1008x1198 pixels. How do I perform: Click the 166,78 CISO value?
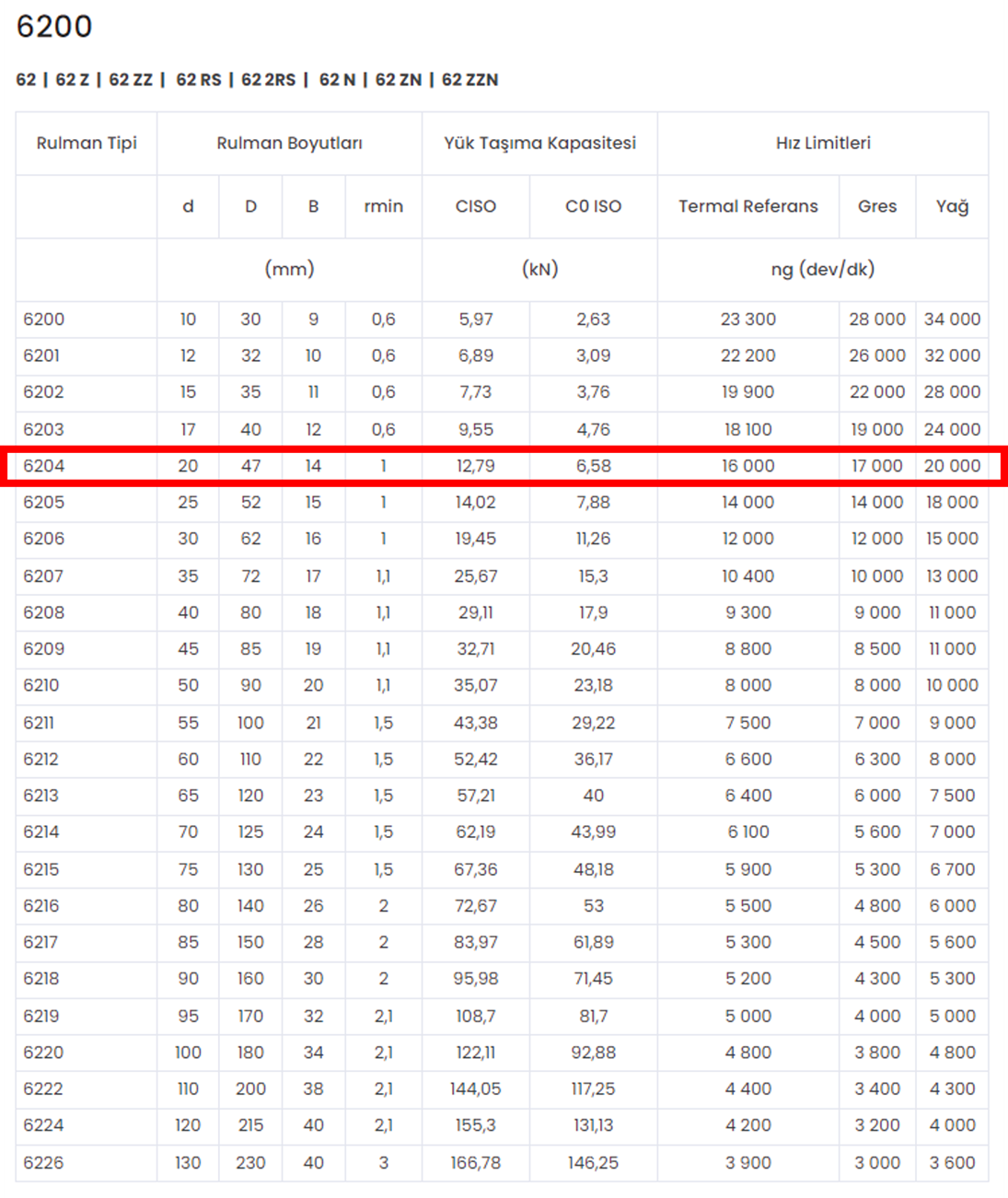pyautogui.click(x=475, y=1163)
